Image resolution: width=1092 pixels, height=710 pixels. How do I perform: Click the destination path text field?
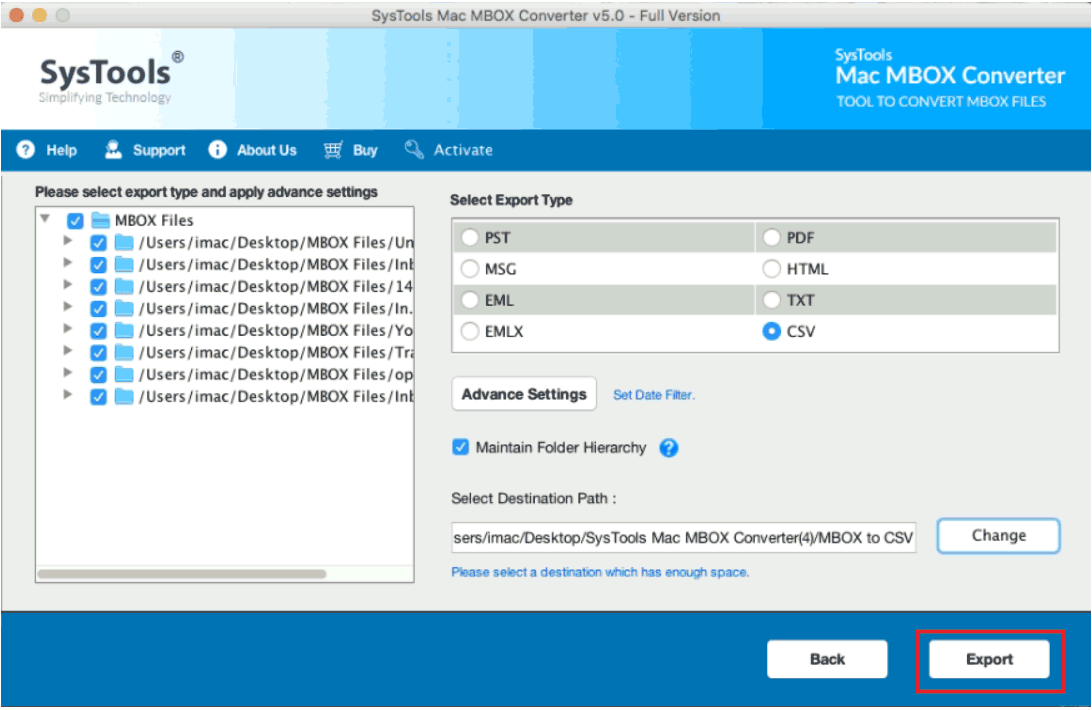point(684,538)
